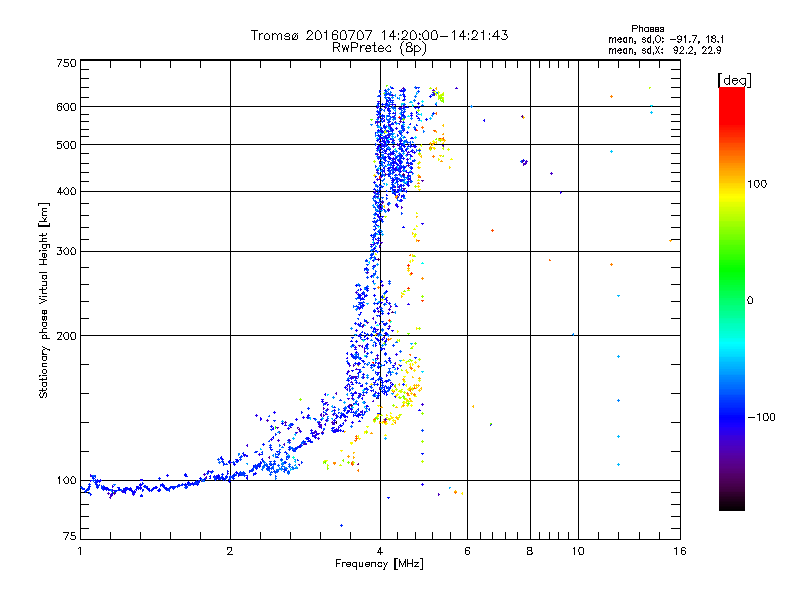Click the '100' colorbar tick label

[757, 184]
